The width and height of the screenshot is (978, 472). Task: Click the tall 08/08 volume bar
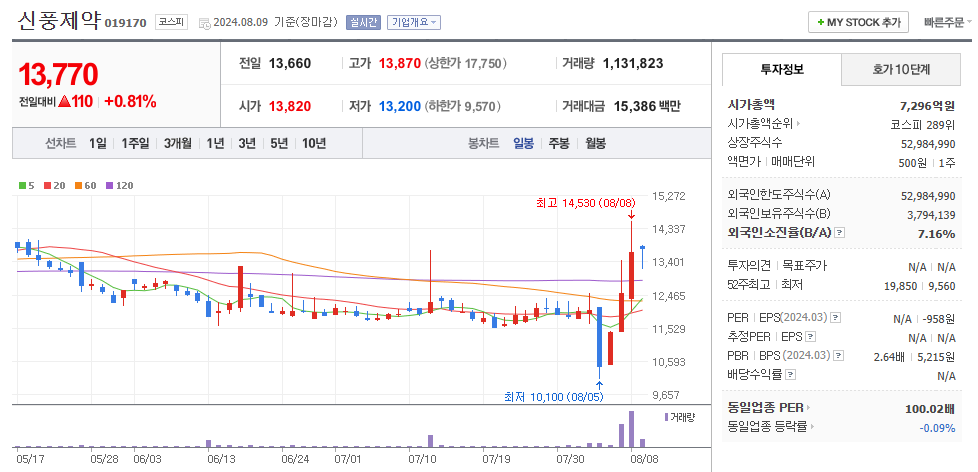pyautogui.click(x=631, y=429)
